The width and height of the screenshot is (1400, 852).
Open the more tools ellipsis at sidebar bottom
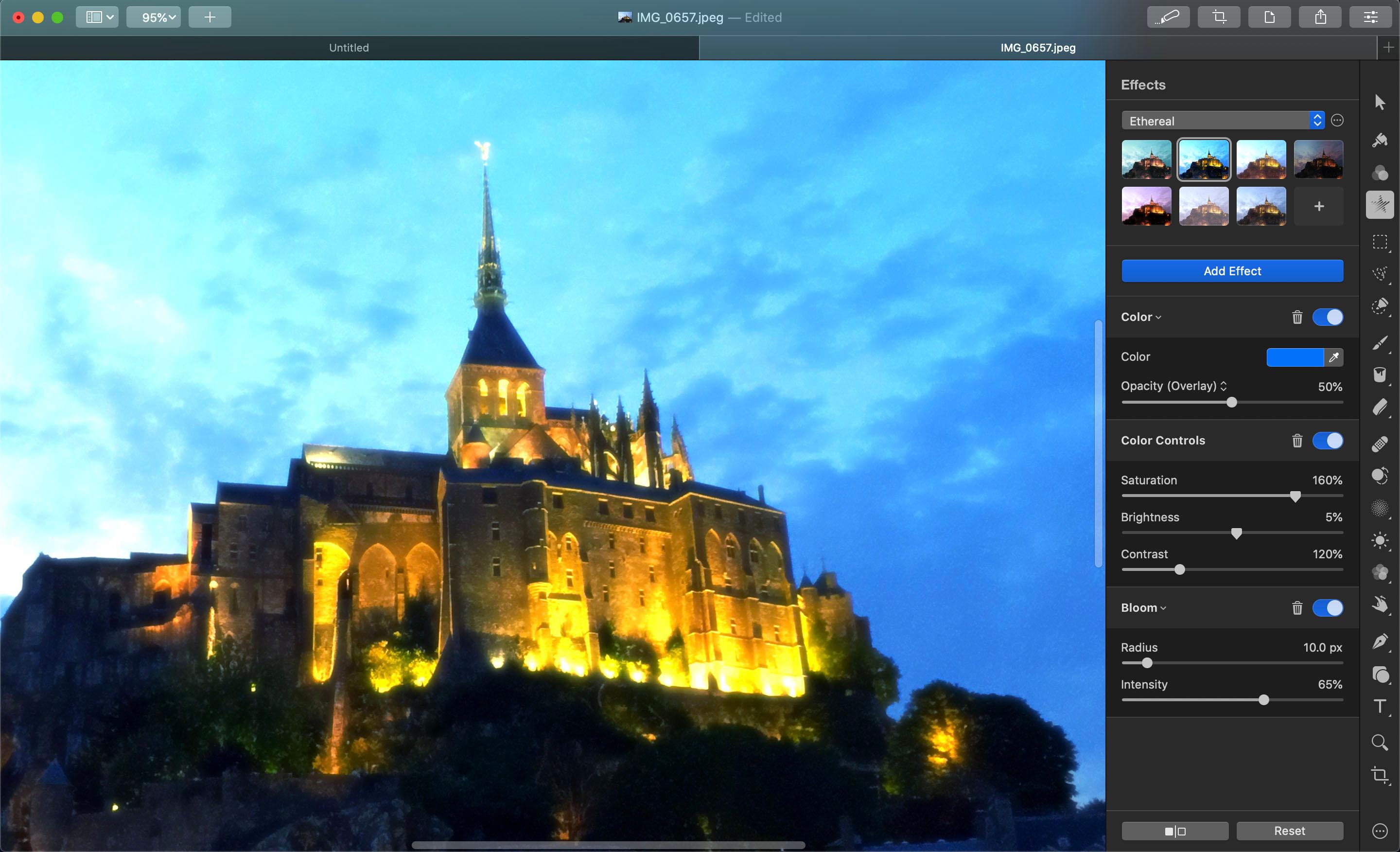pos(1380,831)
